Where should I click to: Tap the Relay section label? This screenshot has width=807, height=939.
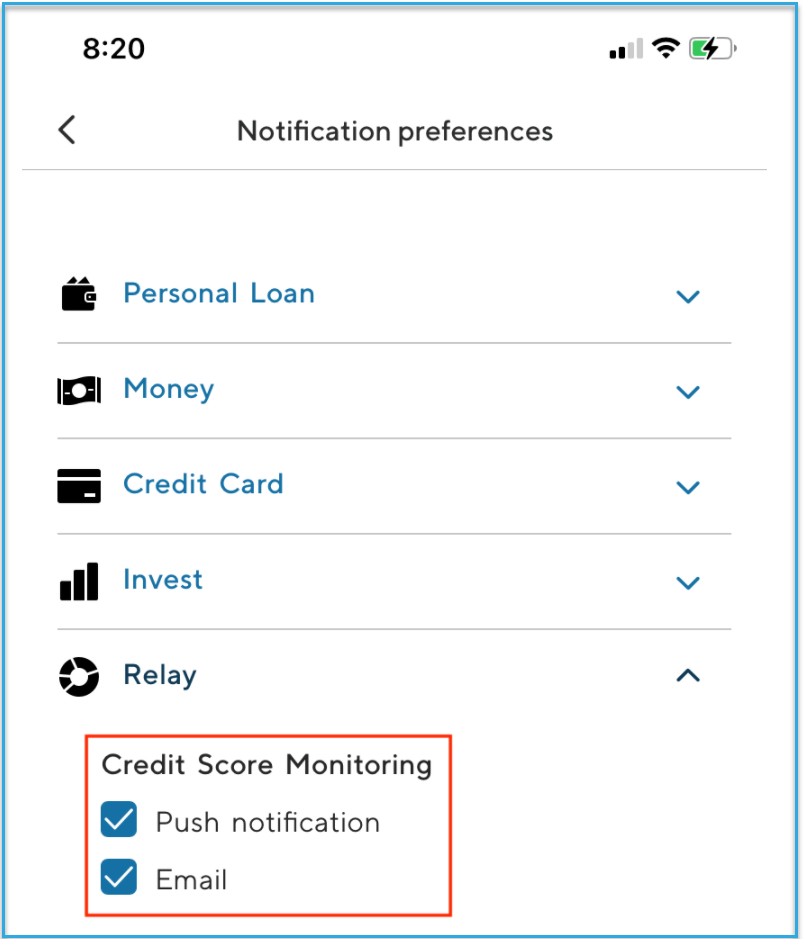(160, 675)
